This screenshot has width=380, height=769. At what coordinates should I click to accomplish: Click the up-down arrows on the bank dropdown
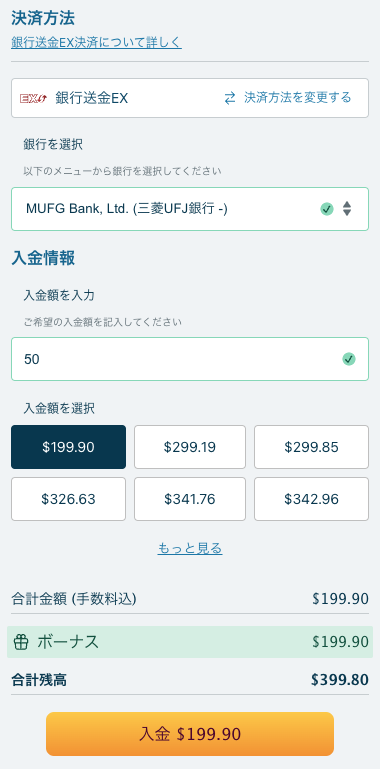point(347,209)
